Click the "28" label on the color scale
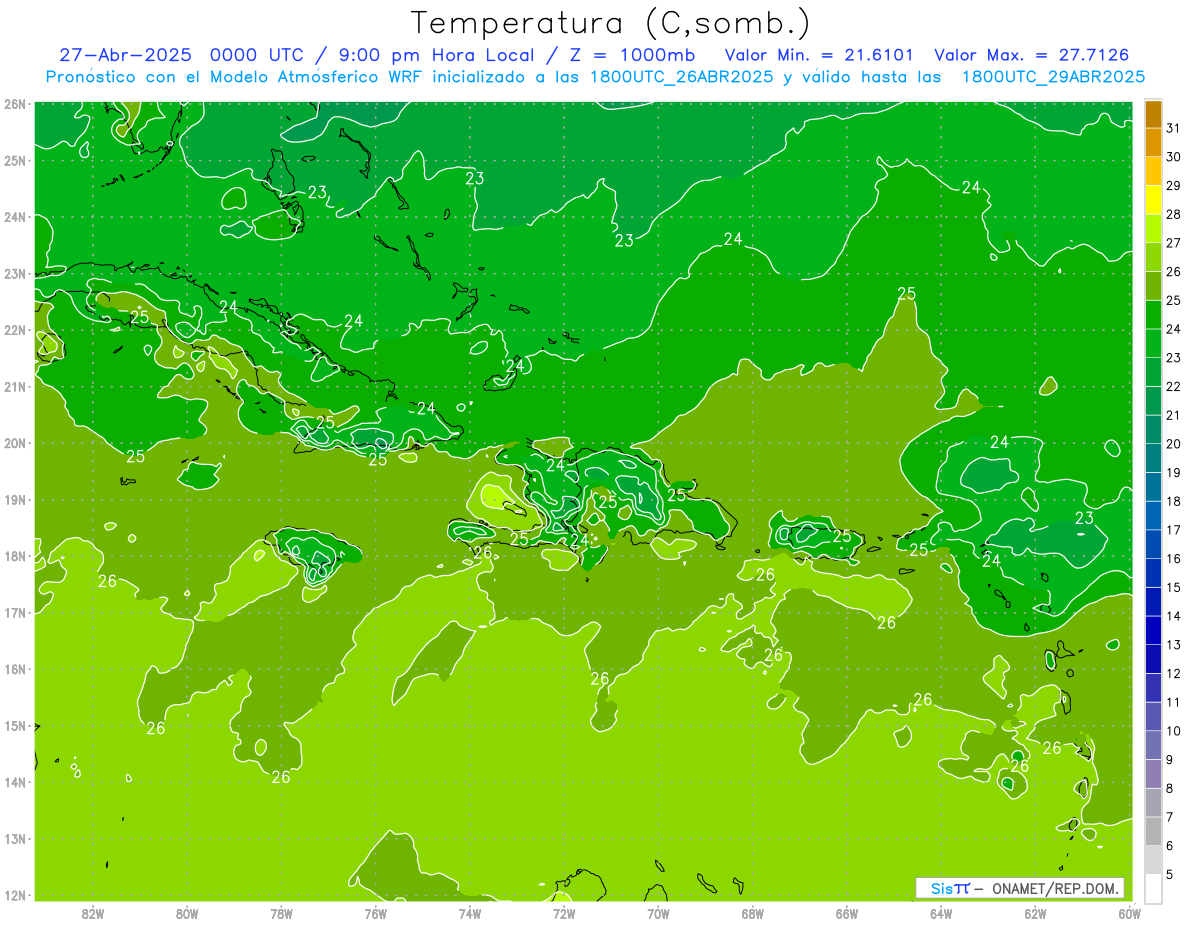Viewport: 1200px width, 927px height. coord(1174,215)
